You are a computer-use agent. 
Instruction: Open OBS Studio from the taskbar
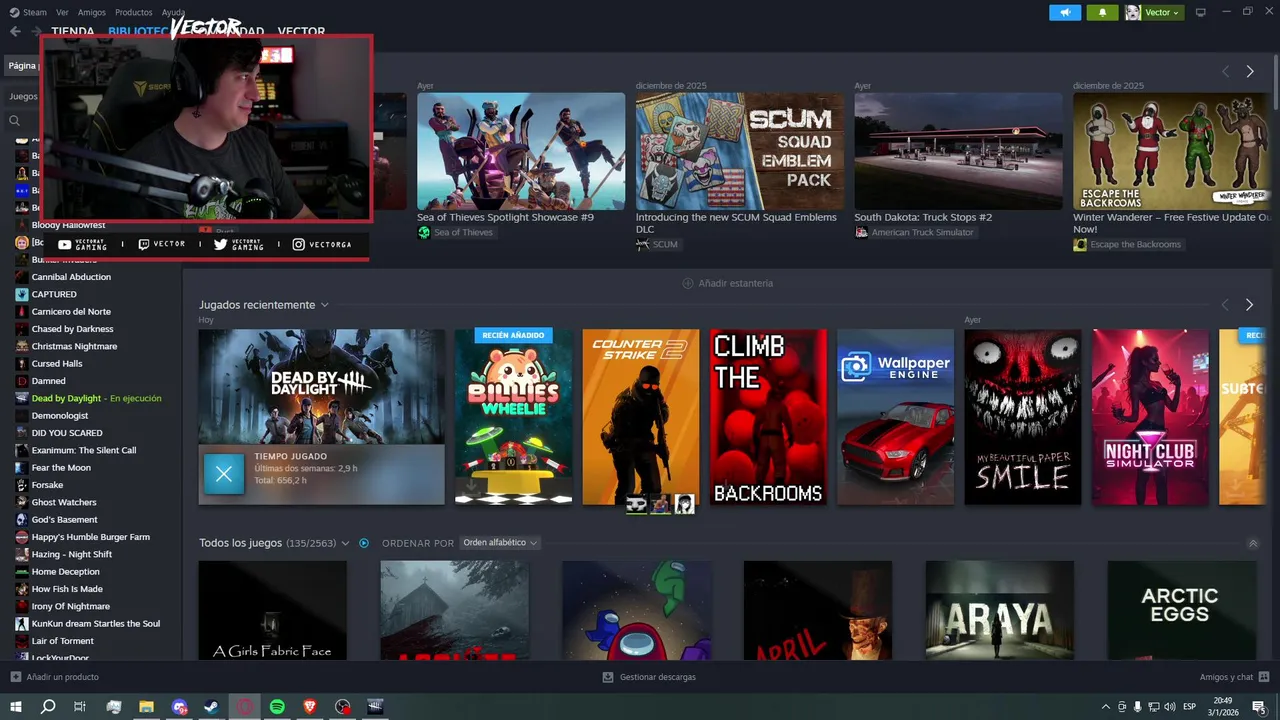click(x=343, y=706)
